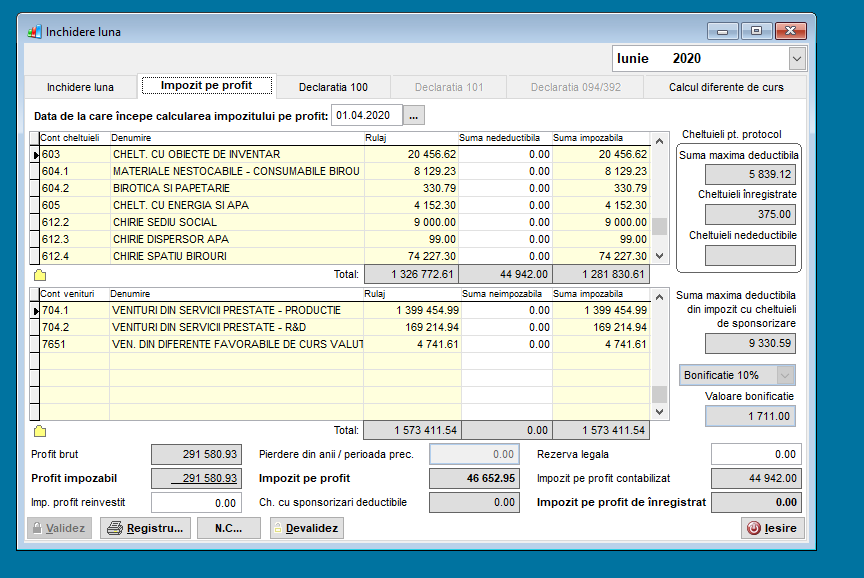864x578 pixels.
Task: Click the Ch. cu sponsorizari deductibile value
Action: (x=474, y=503)
